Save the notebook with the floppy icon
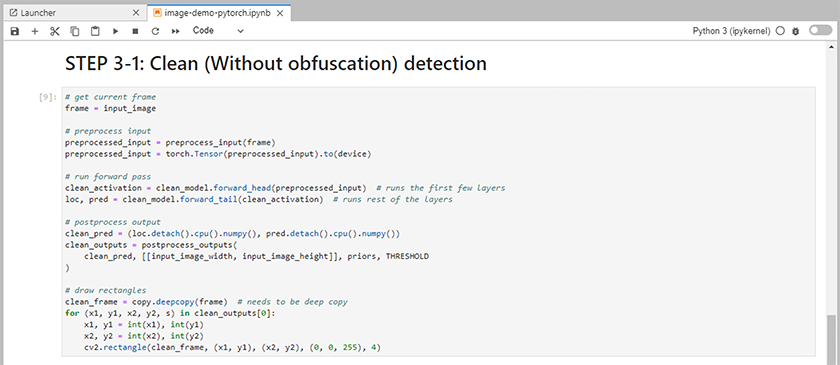The height and width of the screenshot is (365, 840). coord(15,32)
